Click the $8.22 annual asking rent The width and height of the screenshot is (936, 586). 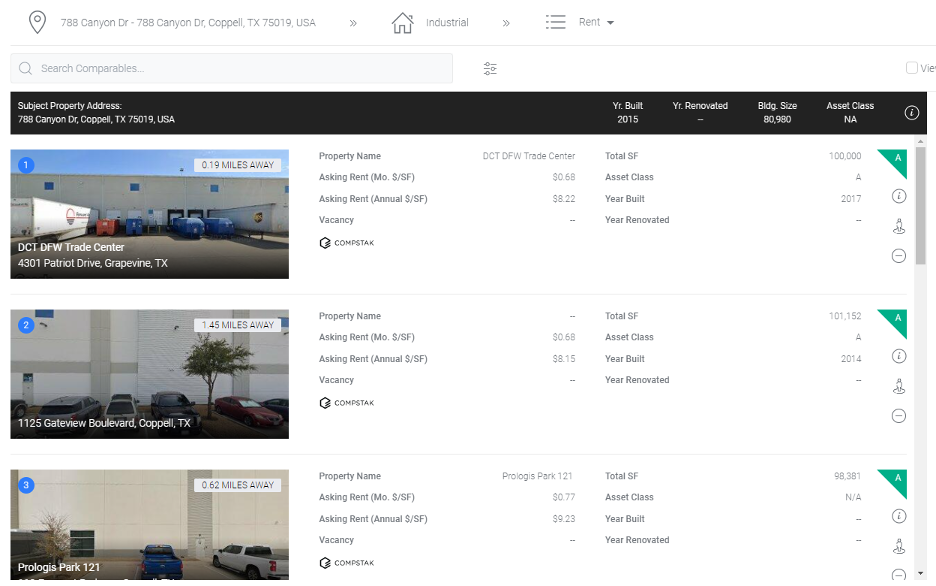[564, 199]
